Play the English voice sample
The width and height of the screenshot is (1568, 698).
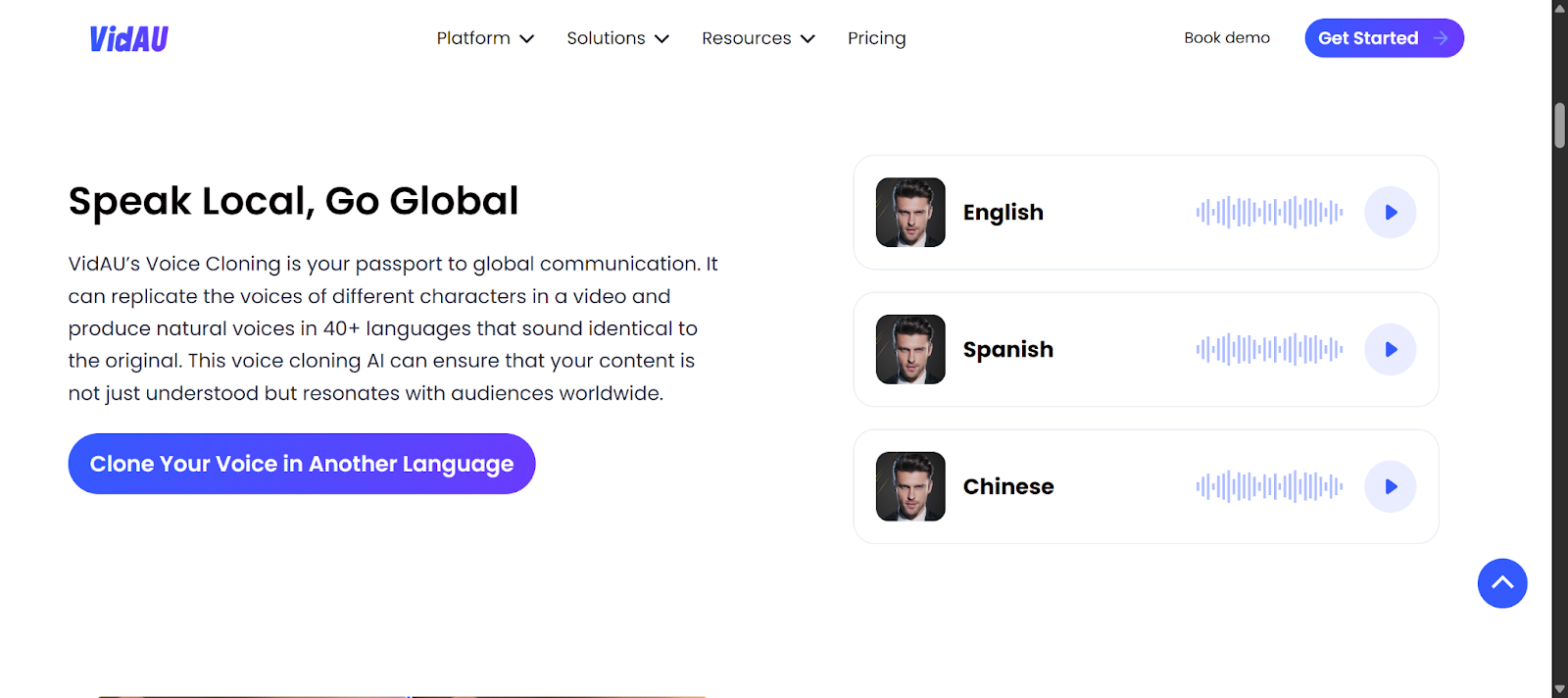click(1390, 212)
